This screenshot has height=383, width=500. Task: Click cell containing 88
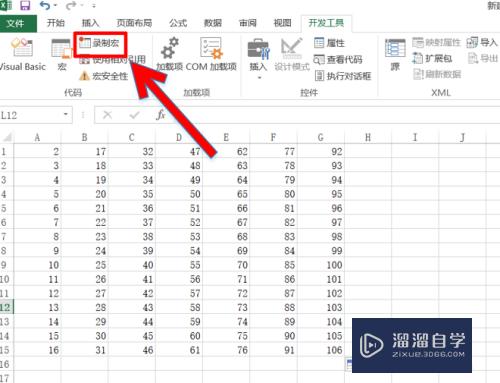pyautogui.click(x=273, y=307)
